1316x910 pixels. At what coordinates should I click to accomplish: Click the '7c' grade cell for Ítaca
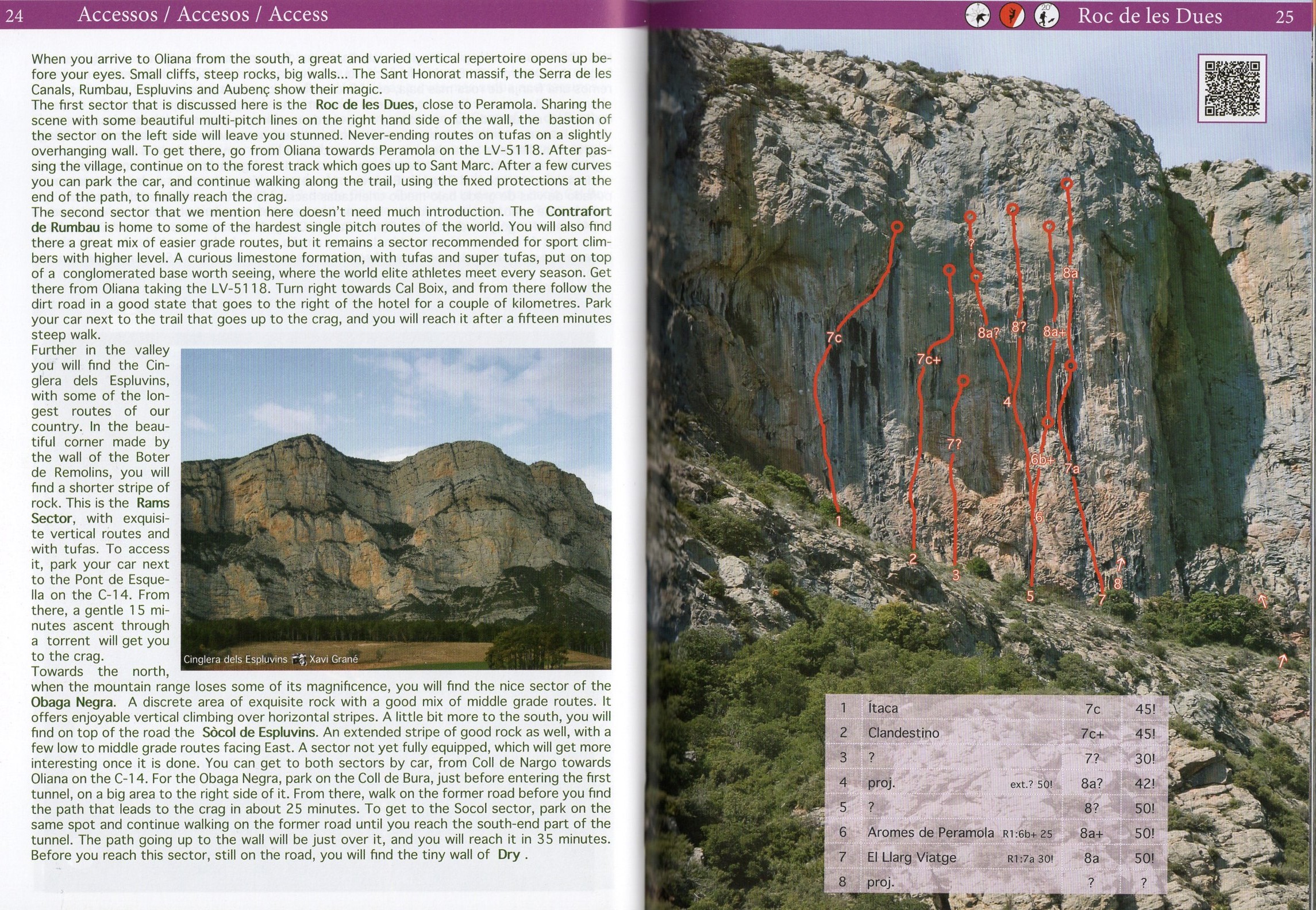pyautogui.click(x=1092, y=709)
